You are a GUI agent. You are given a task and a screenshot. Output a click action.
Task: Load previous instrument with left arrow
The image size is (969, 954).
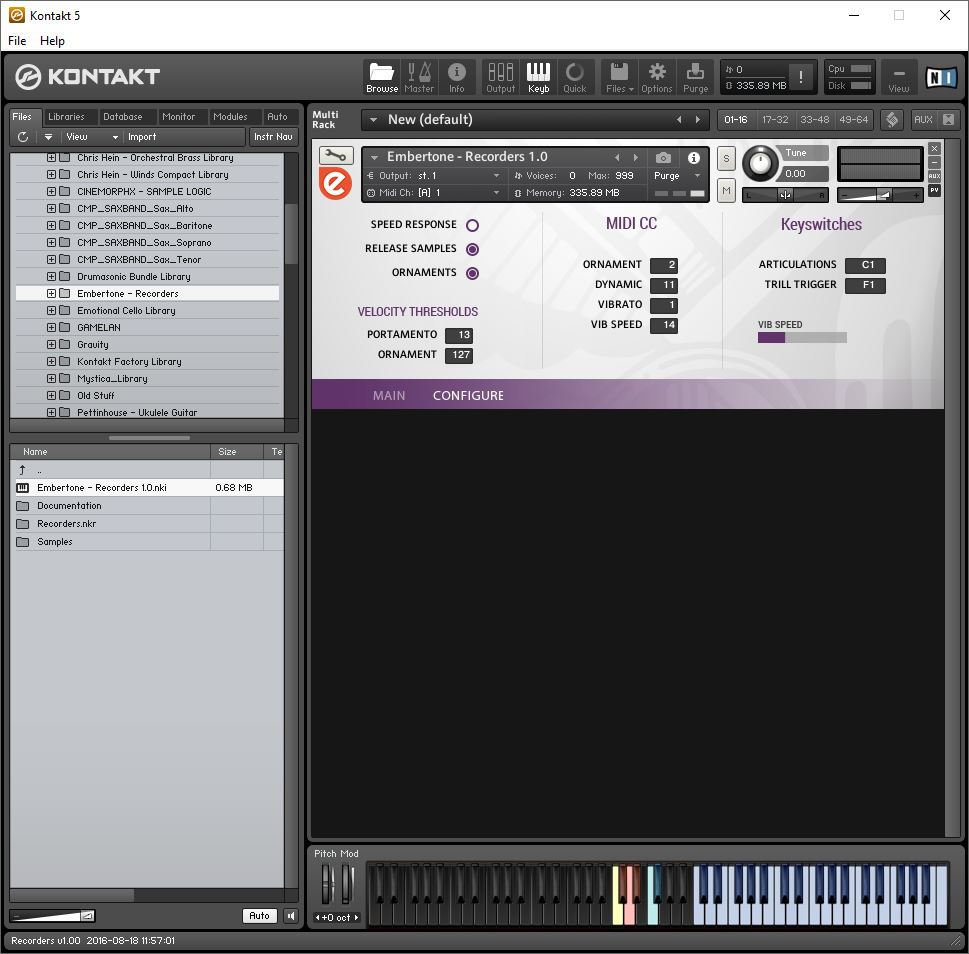click(x=617, y=158)
